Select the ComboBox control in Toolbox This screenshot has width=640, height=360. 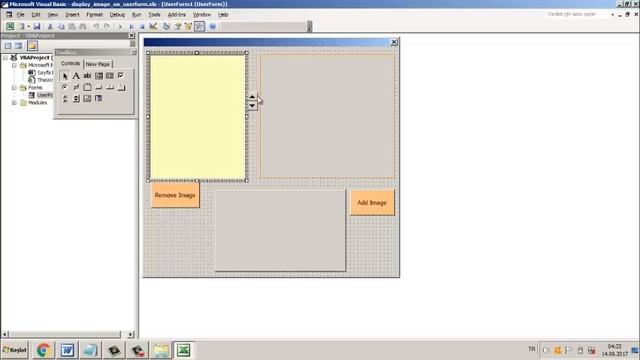point(99,76)
